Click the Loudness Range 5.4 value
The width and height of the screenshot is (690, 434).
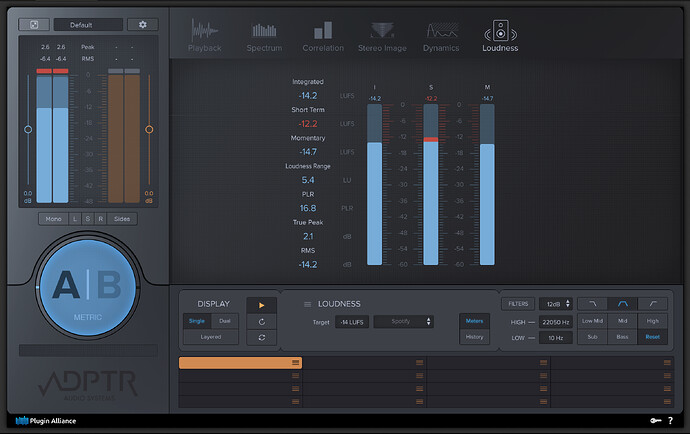(x=308, y=180)
